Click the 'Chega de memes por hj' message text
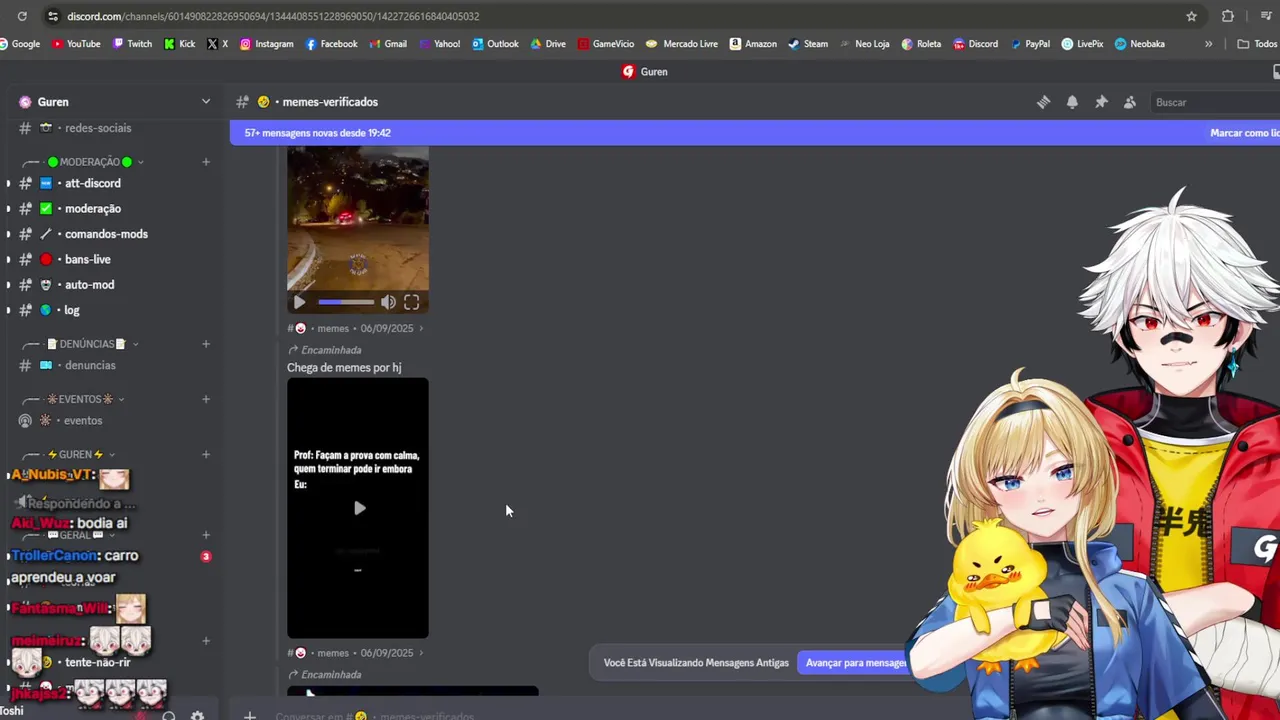Image resolution: width=1280 pixels, height=720 pixels. [x=344, y=367]
